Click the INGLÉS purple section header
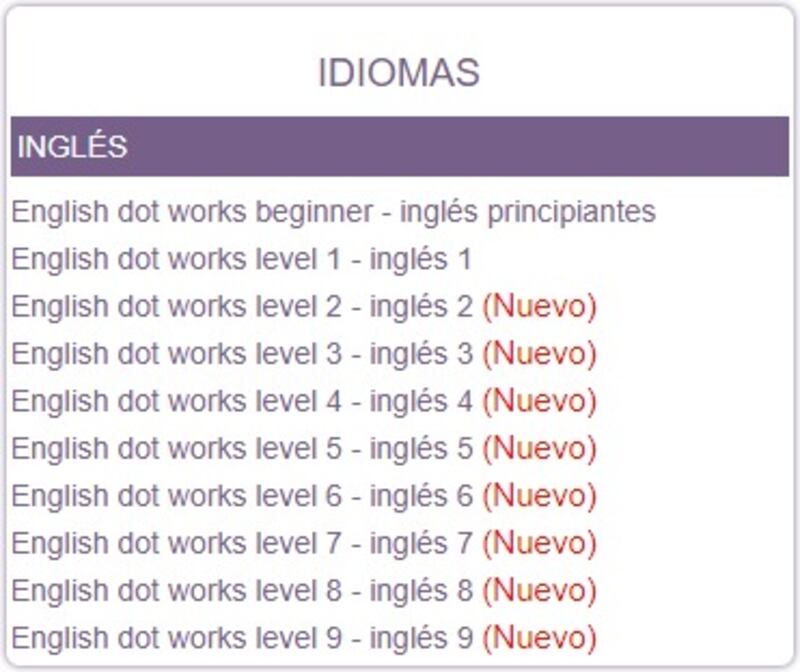Image resolution: width=800 pixels, height=672 pixels. coord(400,146)
